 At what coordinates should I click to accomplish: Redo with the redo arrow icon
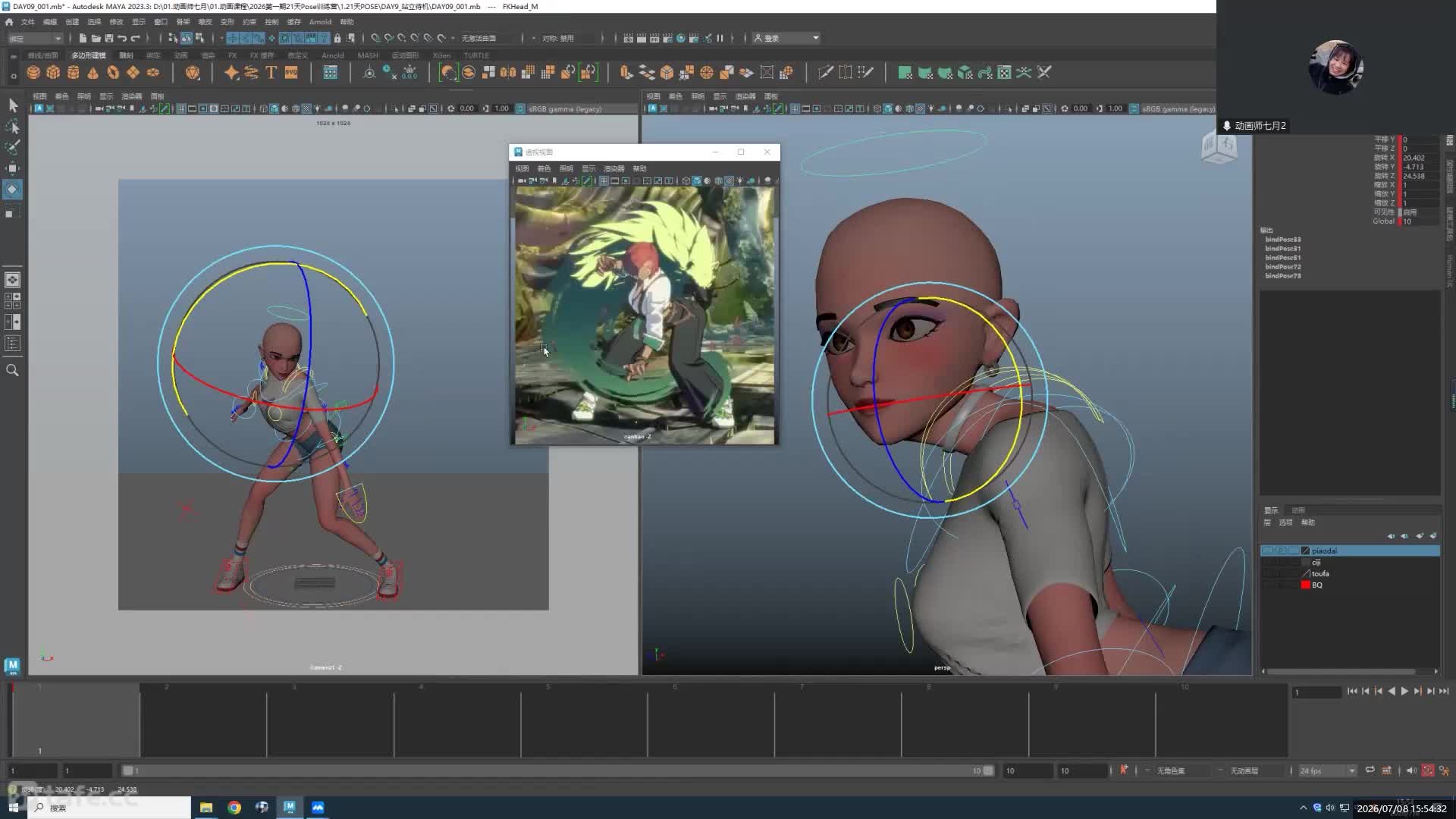coord(136,38)
